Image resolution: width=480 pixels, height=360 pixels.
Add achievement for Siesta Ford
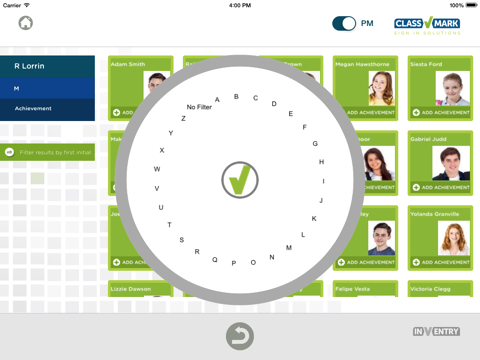click(441, 112)
